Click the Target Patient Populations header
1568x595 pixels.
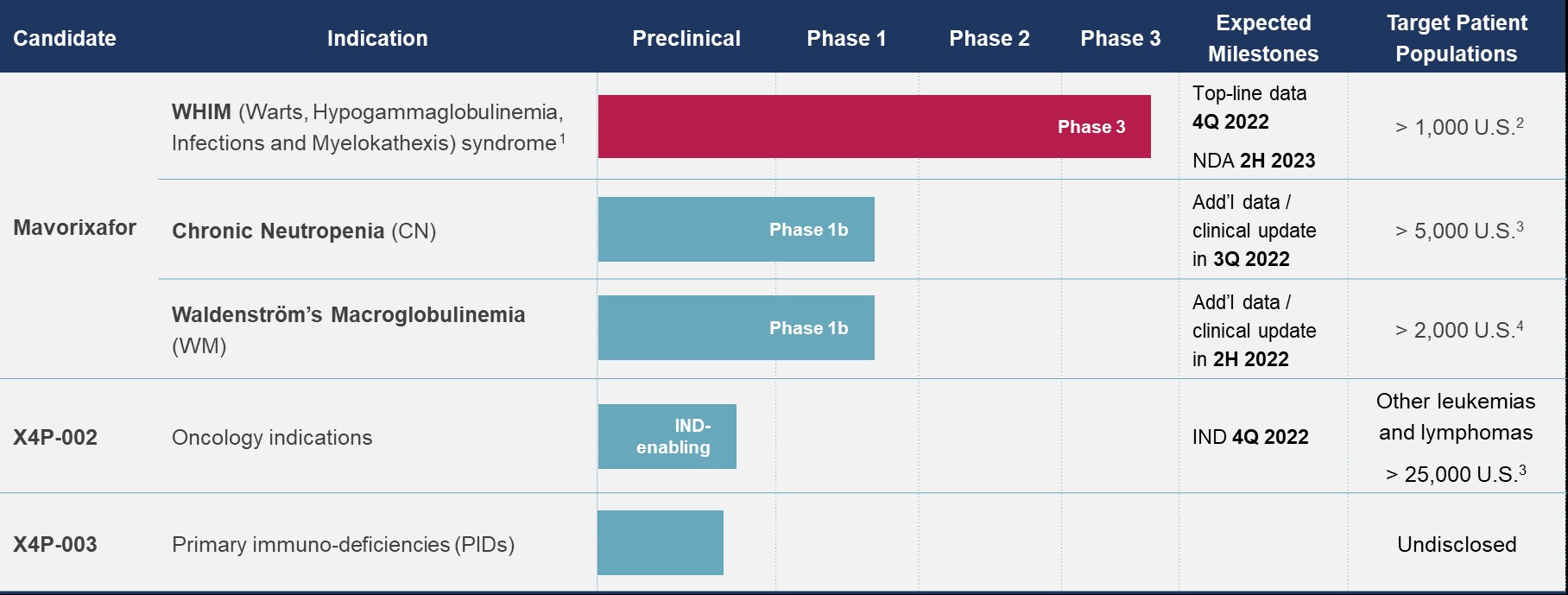click(x=1457, y=38)
